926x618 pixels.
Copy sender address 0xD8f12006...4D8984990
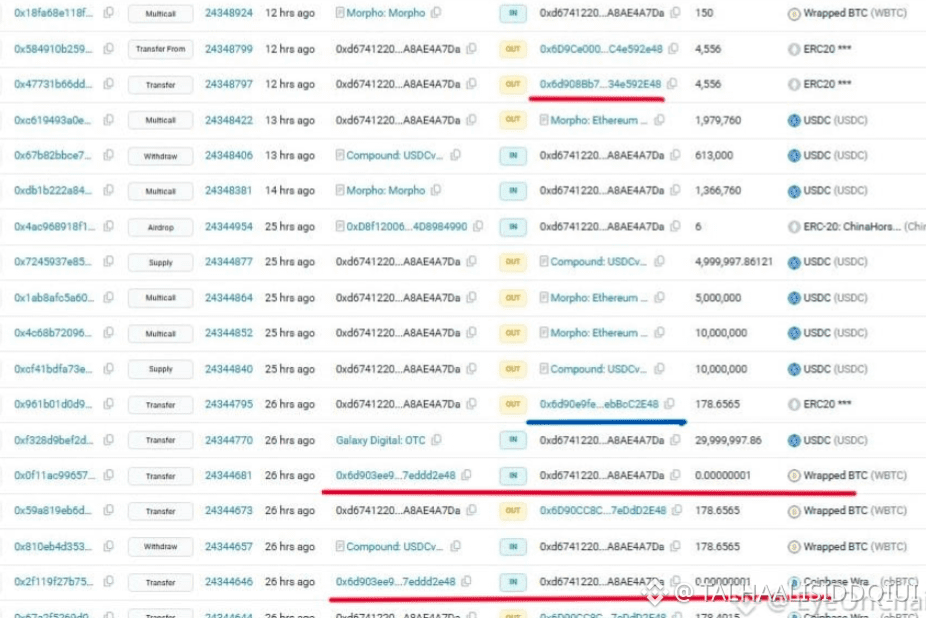pos(478,226)
